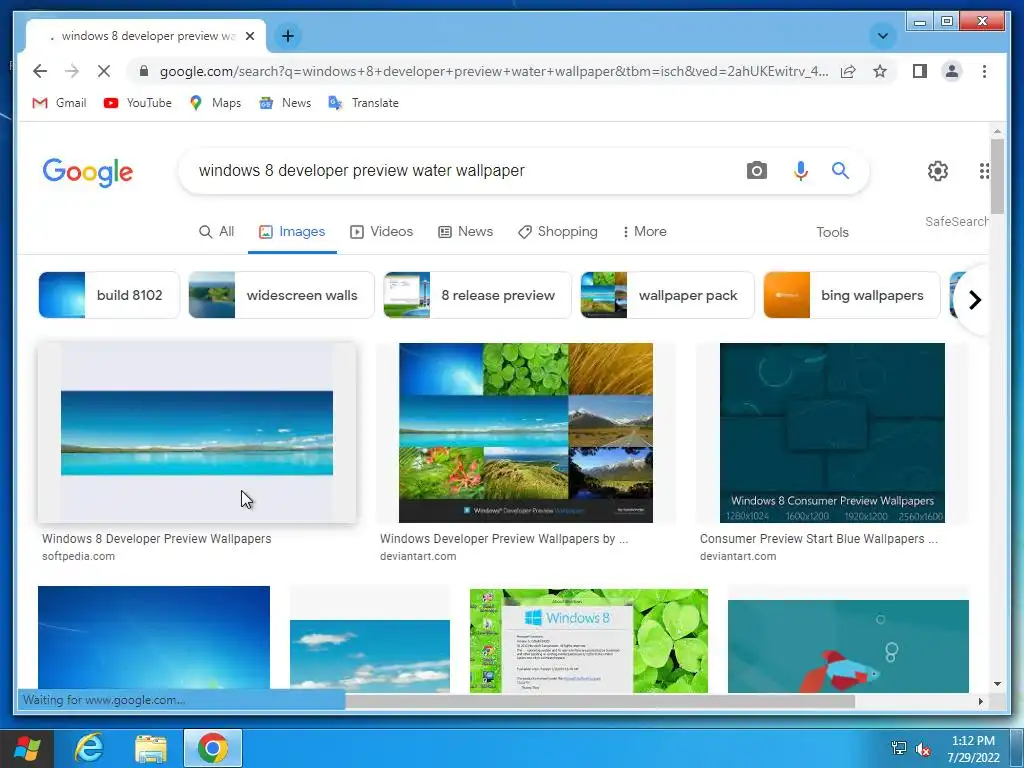
Task: Click Windows 8 Developer Preview Wallpapers title
Action: point(157,539)
